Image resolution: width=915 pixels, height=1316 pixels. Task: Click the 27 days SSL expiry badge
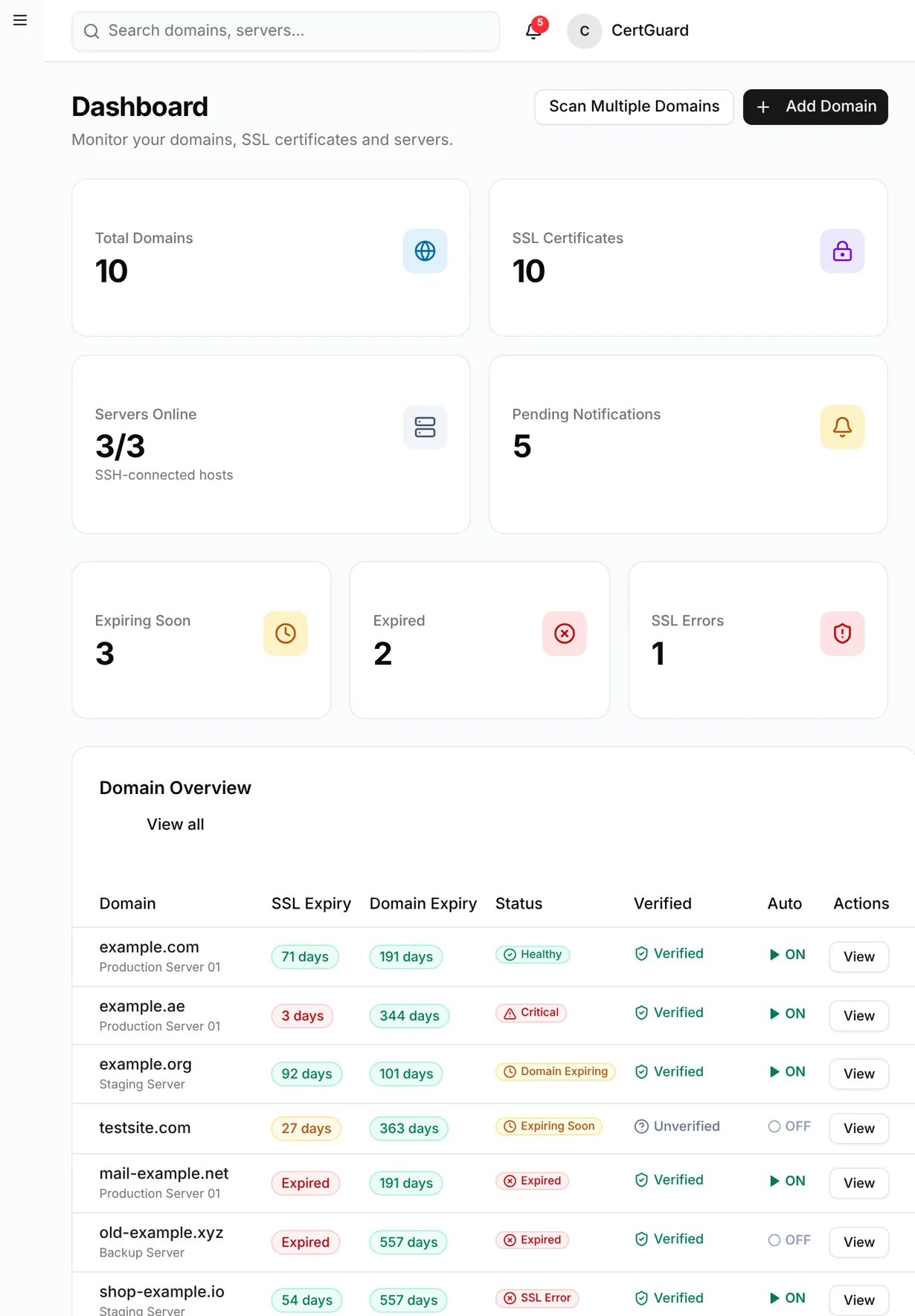[x=306, y=1129]
